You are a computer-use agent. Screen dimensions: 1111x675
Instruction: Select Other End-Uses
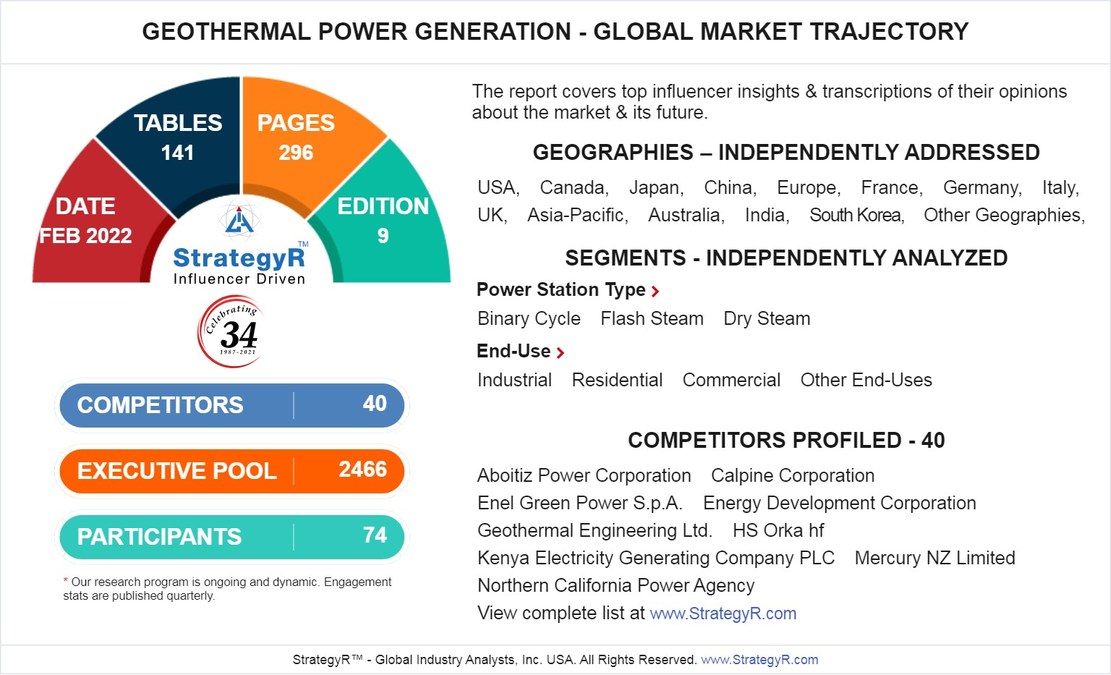tap(866, 380)
